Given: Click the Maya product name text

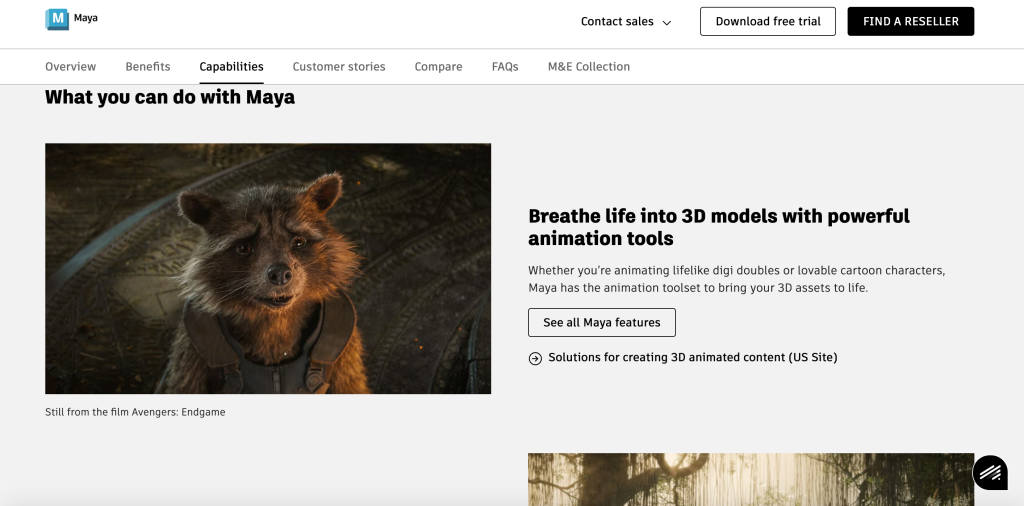Looking at the screenshot, I should (86, 18).
